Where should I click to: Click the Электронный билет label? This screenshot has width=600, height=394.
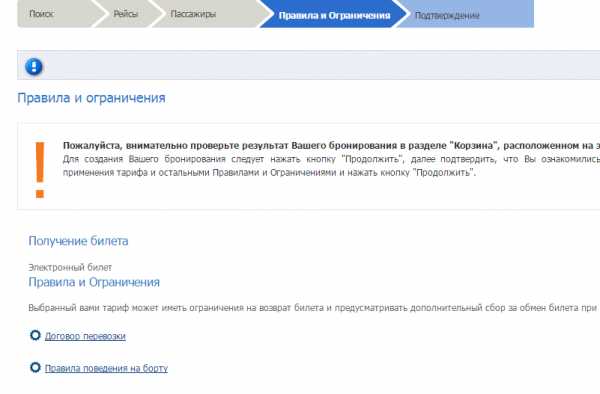point(70,267)
